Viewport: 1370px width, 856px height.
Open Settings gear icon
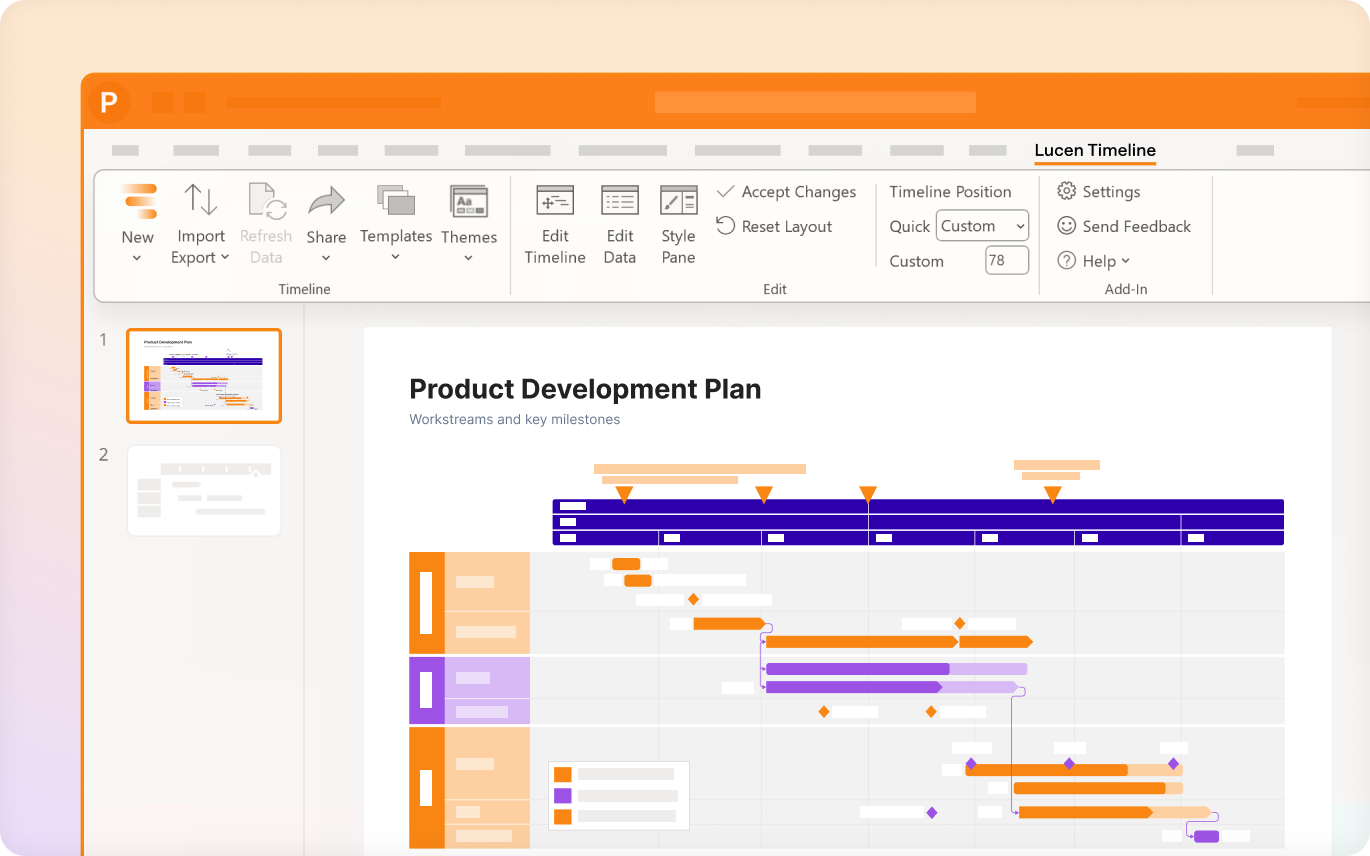1067,191
